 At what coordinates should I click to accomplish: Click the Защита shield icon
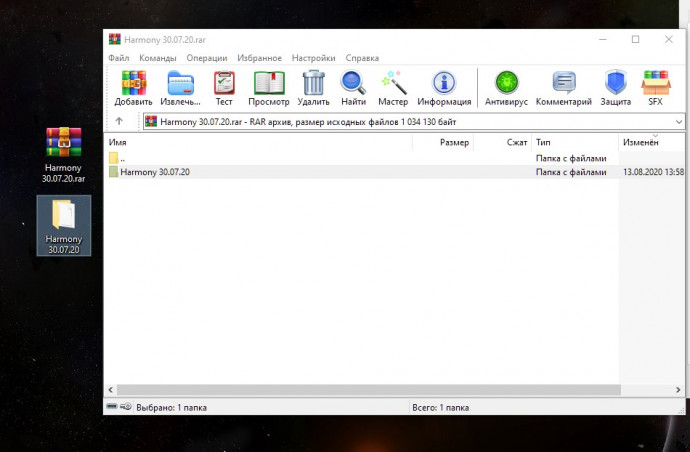tap(616, 88)
